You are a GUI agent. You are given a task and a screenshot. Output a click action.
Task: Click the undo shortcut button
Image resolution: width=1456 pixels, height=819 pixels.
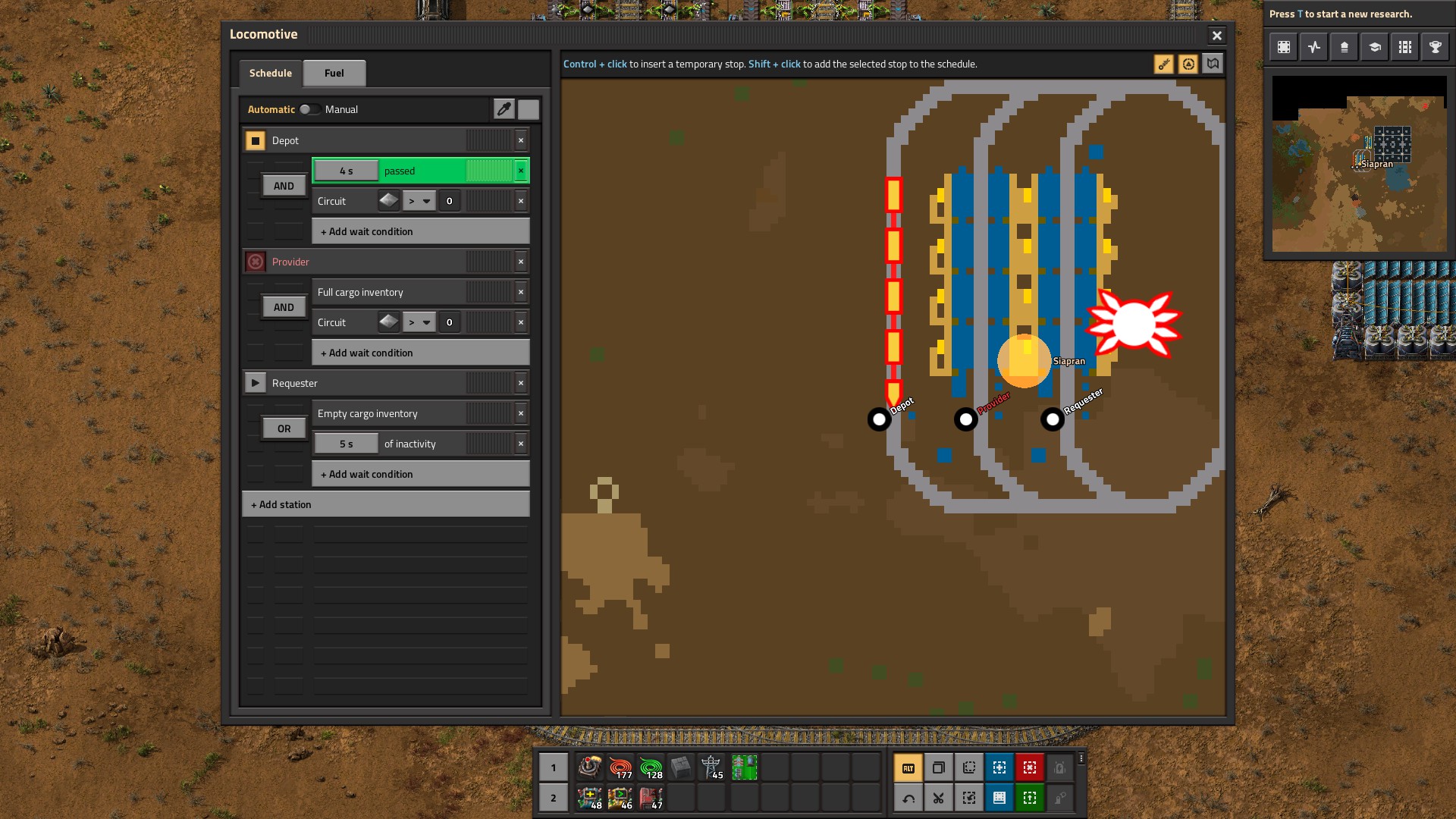click(x=908, y=798)
